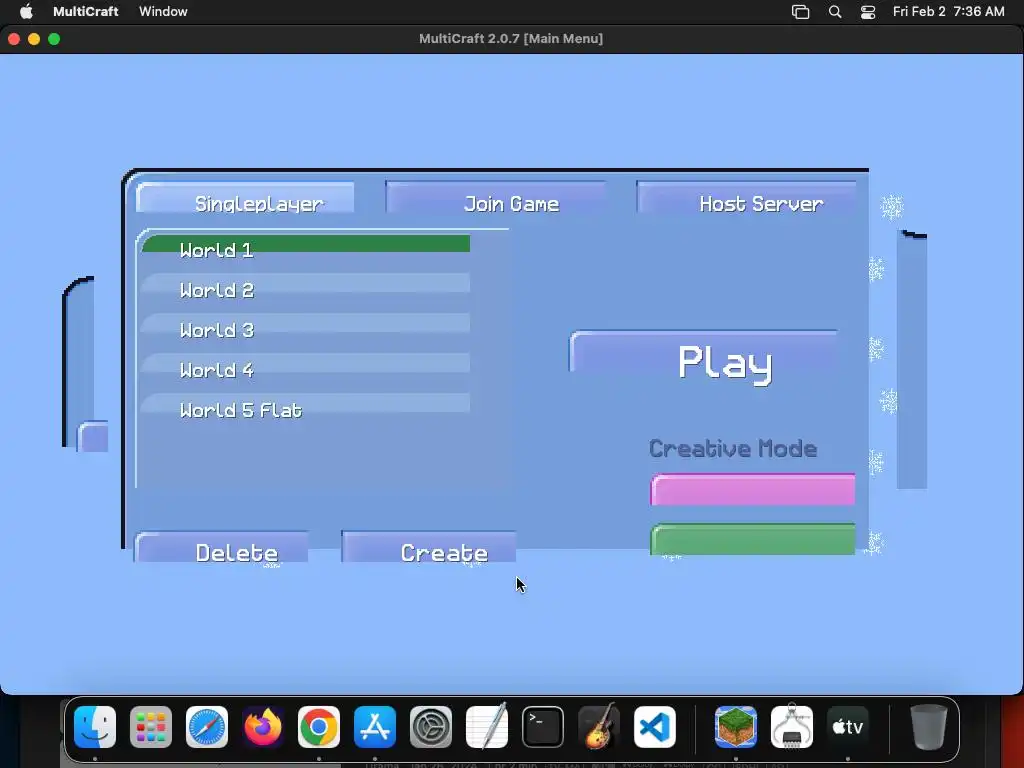The width and height of the screenshot is (1024, 768).
Task: Open the App Store from the dock
Action: coord(375,727)
